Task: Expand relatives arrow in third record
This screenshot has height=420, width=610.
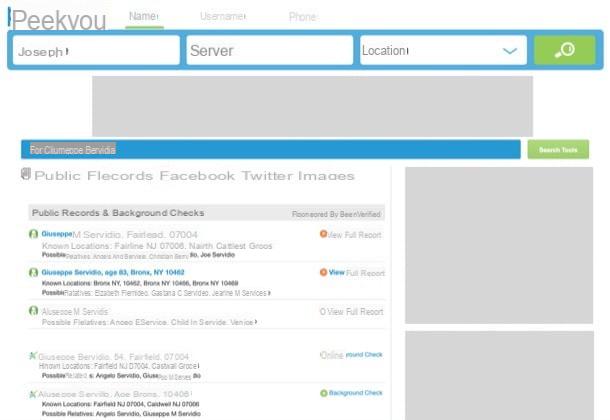Action: pos(256,322)
